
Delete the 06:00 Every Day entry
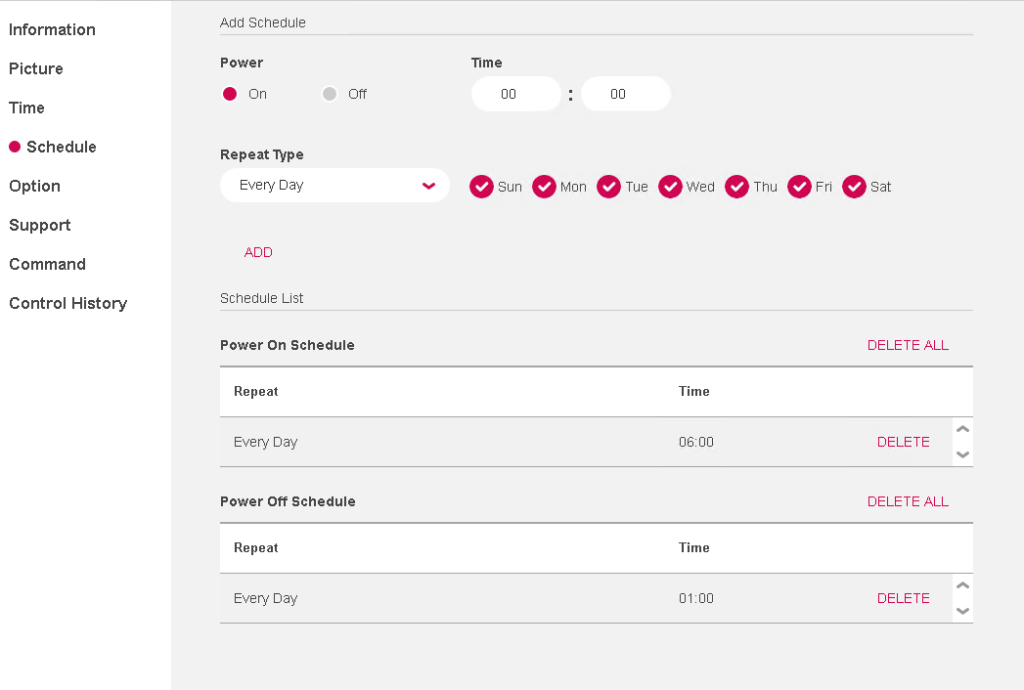click(903, 441)
